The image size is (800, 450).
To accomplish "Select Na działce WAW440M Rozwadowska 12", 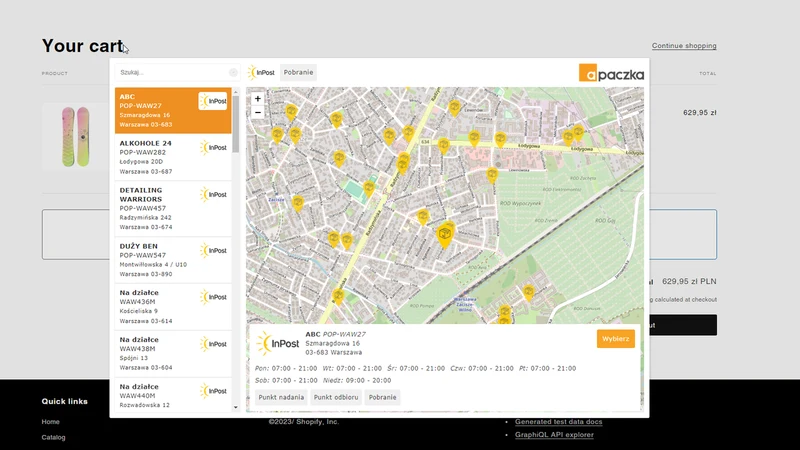I will point(173,395).
